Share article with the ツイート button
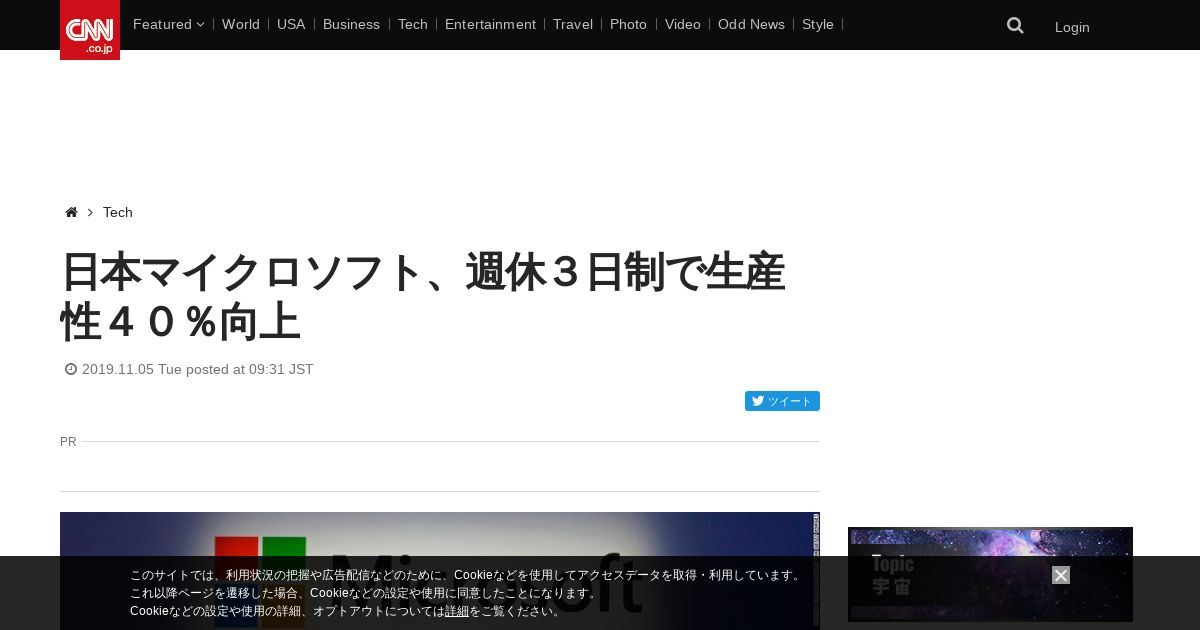Image resolution: width=1200 pixels, height=630 pixels. [x=782, y=401]
